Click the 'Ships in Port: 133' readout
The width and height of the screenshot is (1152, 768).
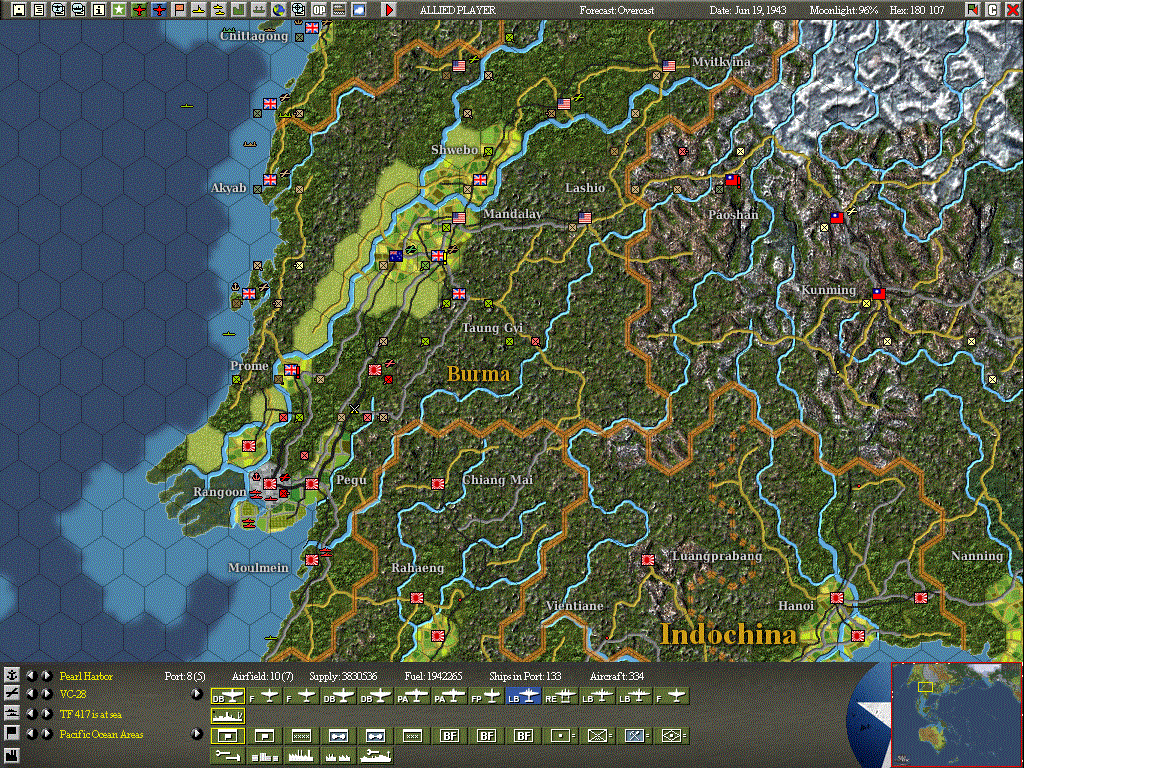pos(525,676)
